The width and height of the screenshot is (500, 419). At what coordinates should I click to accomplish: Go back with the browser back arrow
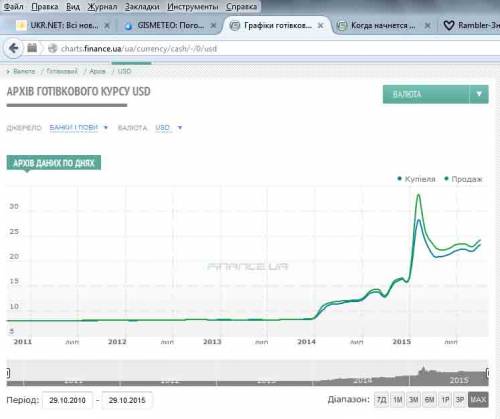coord(13,48)
